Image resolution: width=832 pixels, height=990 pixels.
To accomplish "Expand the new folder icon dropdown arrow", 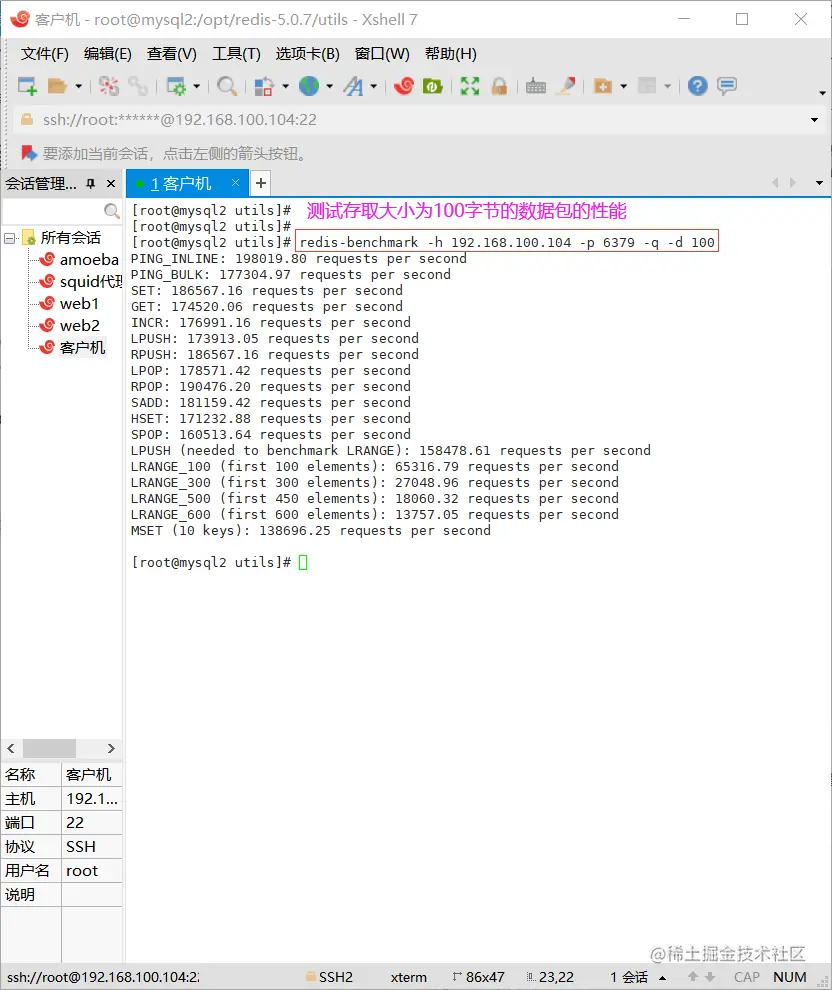I will pos(624,86).
